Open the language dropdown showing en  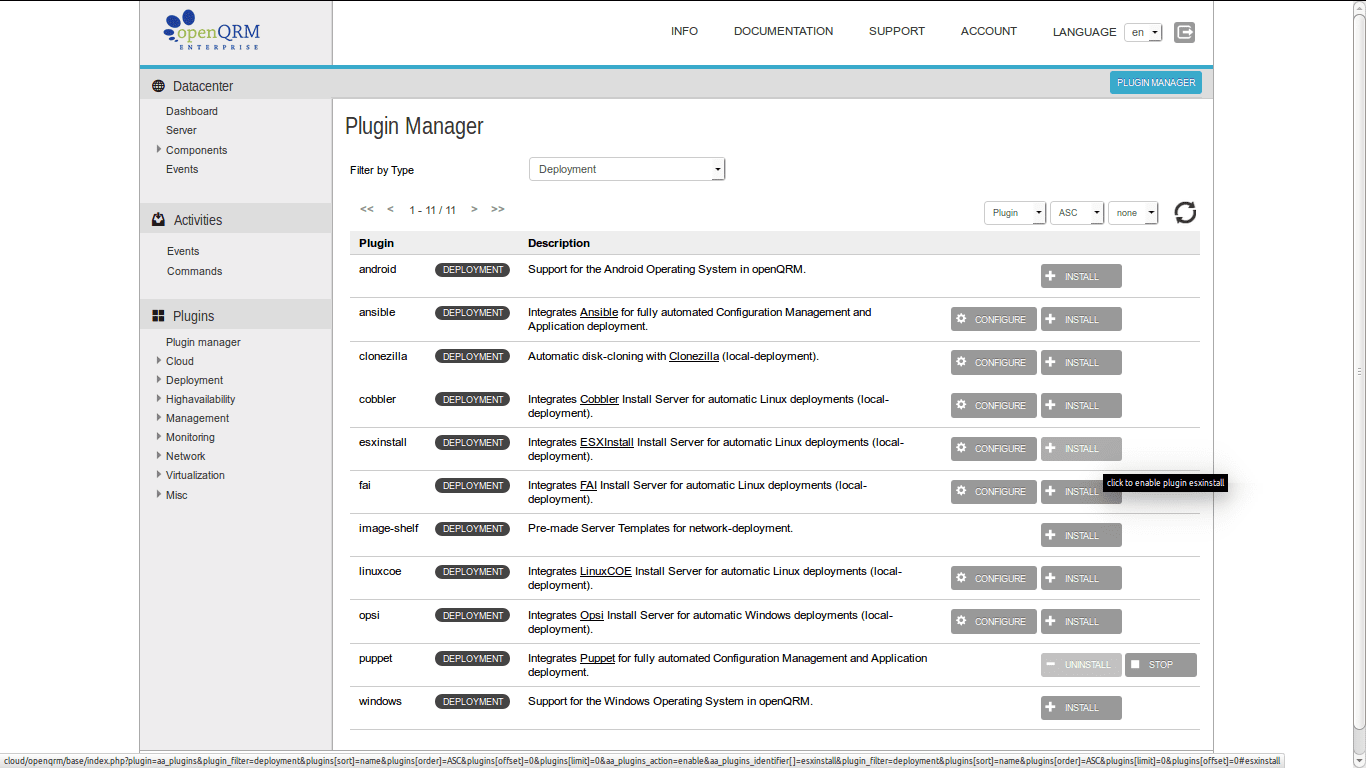click(1143, 32)
